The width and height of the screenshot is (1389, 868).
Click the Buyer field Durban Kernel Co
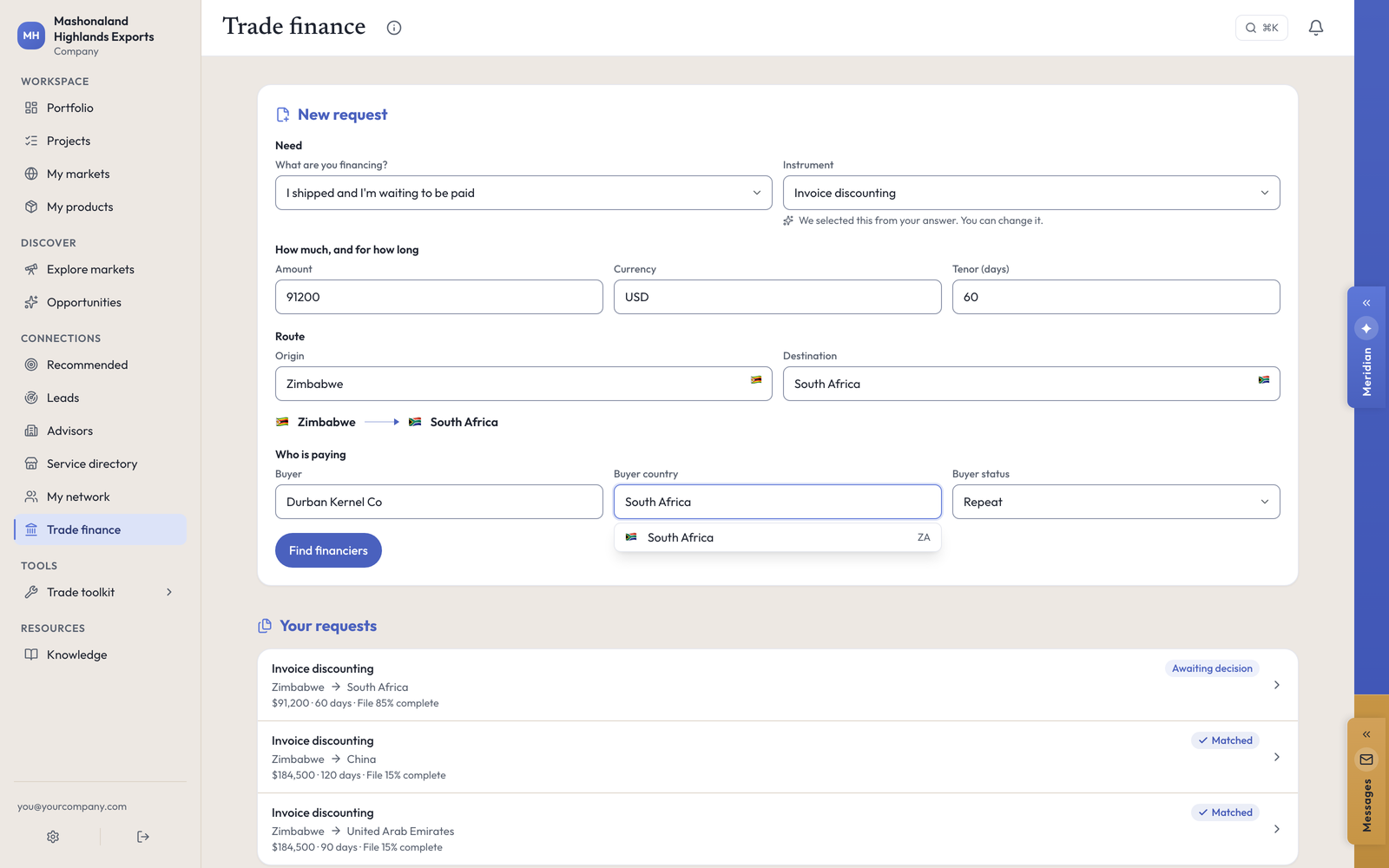click(x=439, y=502)
